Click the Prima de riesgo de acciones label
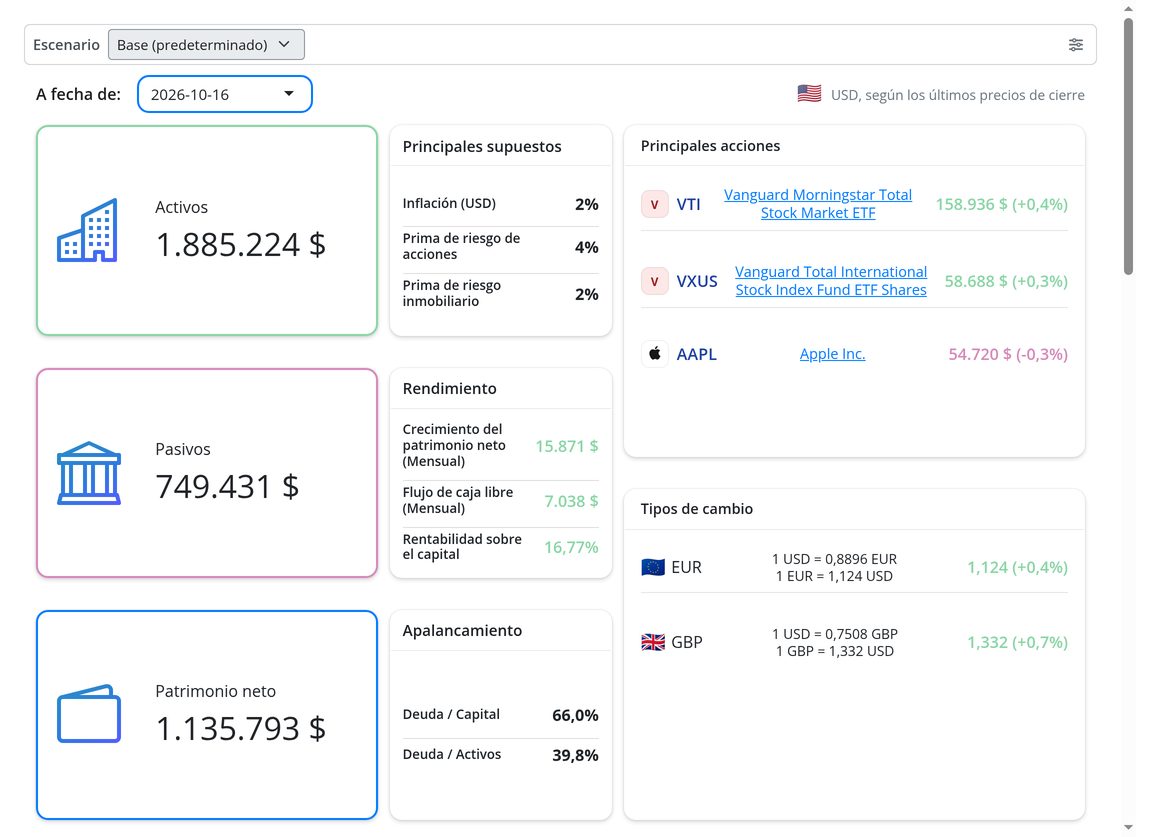This screenshot has height=837, width=1160. click(461, 246)
